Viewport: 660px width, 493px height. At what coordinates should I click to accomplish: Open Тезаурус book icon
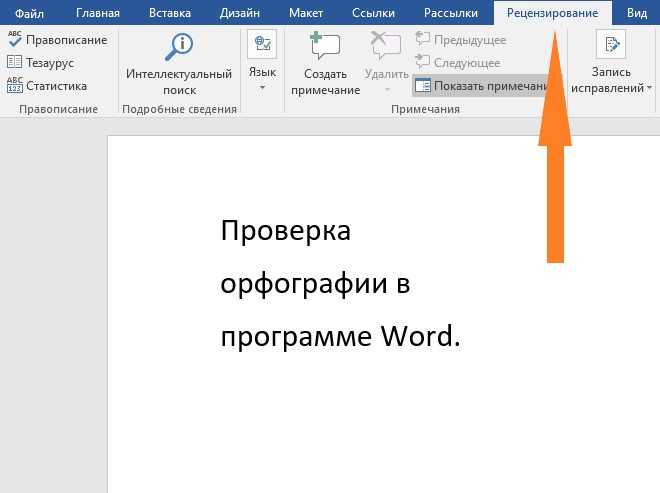coord(15,62)
